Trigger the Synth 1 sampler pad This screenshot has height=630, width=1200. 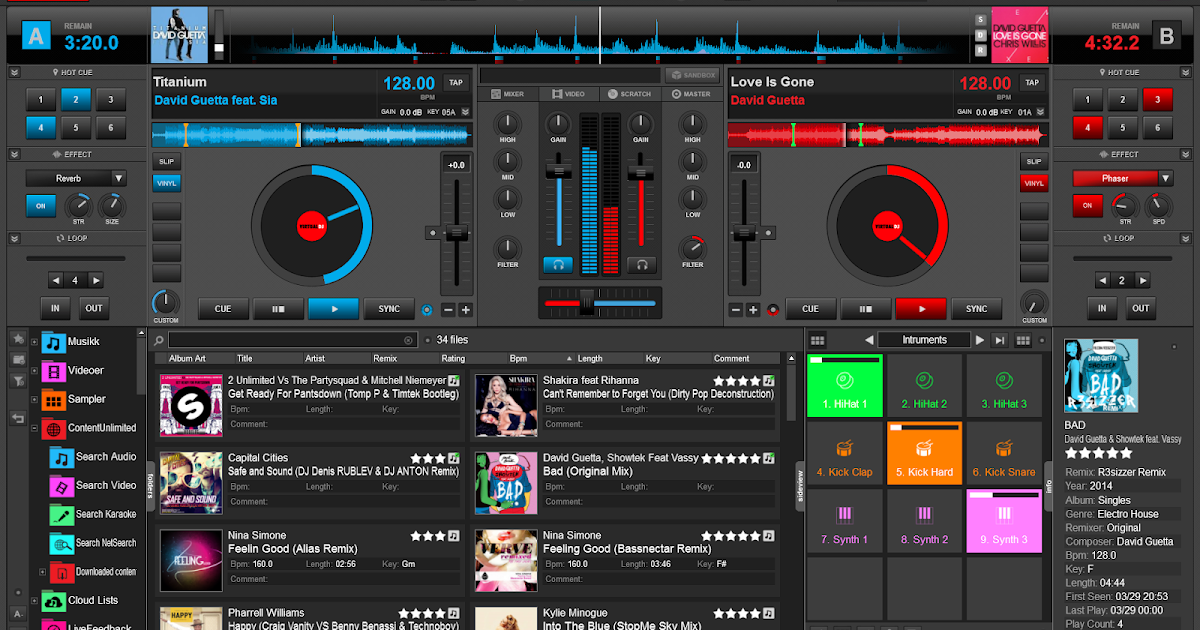845,521
